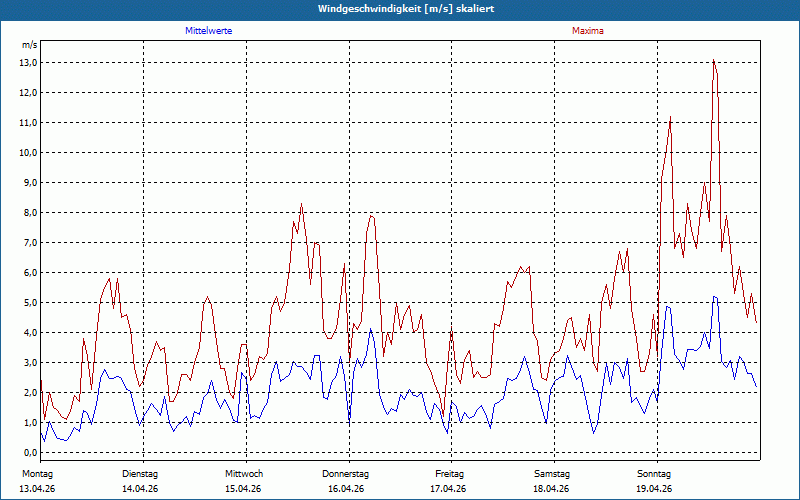Screen dimensions: 800x500
Task: Click the 'Sonntag' day label
Action: point(654,474)
